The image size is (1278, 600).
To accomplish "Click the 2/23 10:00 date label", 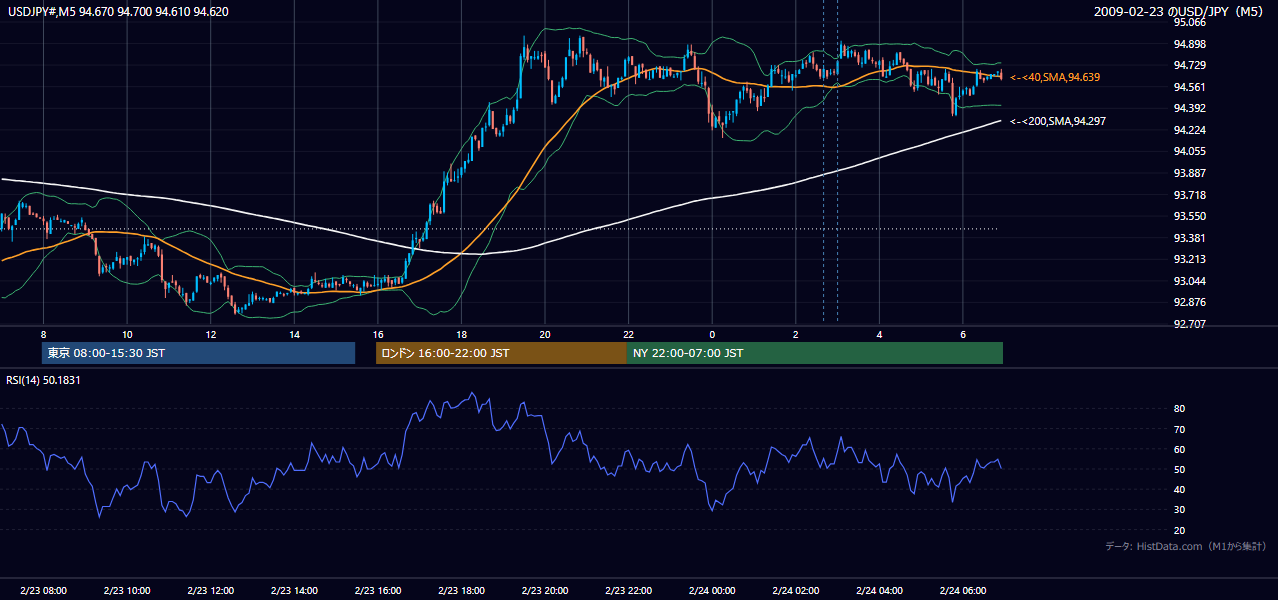I will 127,591.
